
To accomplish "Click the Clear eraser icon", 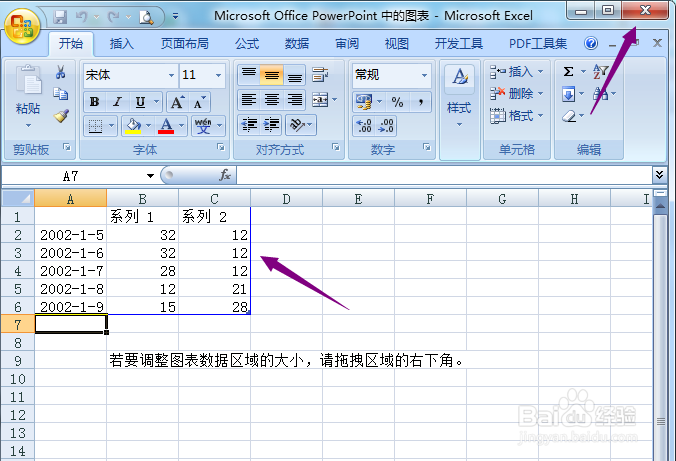I will coord(569,116).
